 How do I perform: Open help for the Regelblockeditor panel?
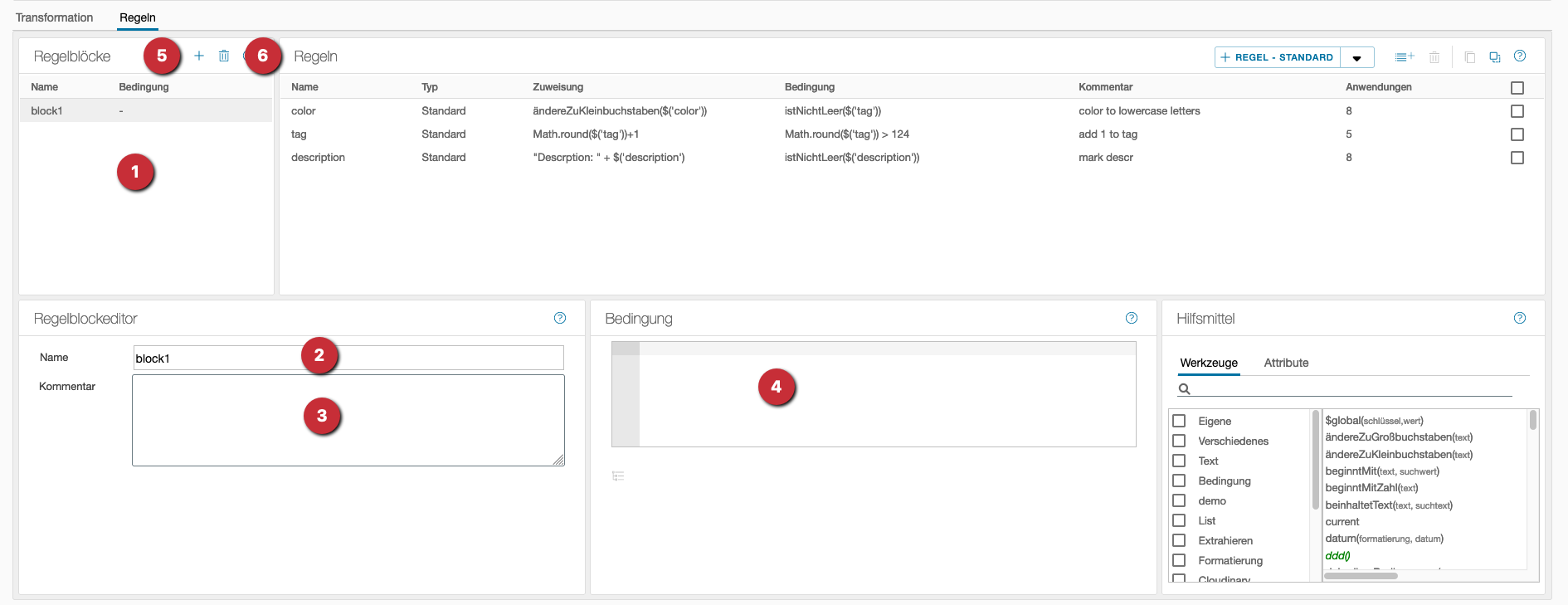tap(560, 318)
